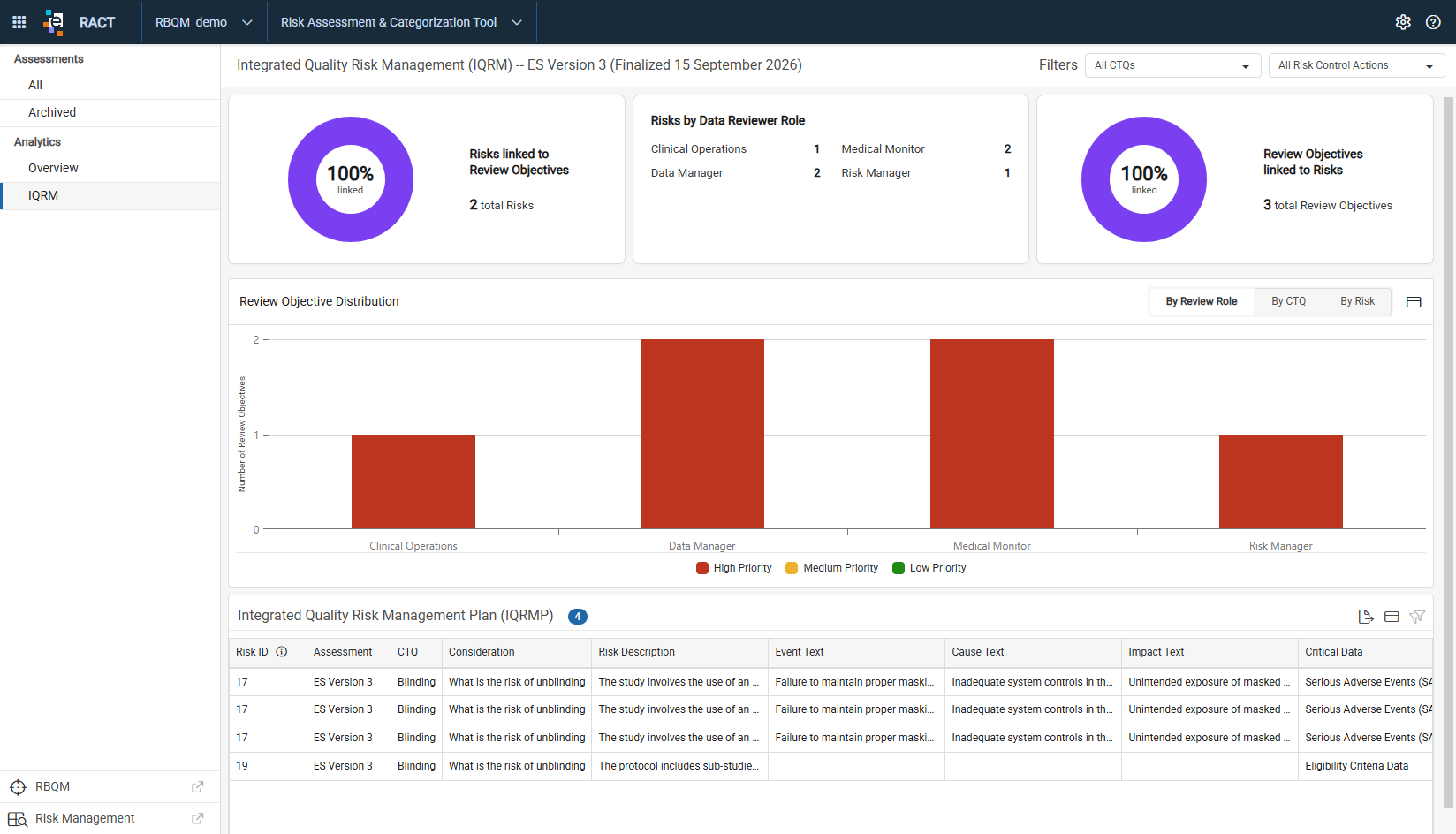The width and height of the screenshot is (1456, 834).
Task: Open the RBQM link in sidebar
Action: pyautogui.click(x=52, y=787)
